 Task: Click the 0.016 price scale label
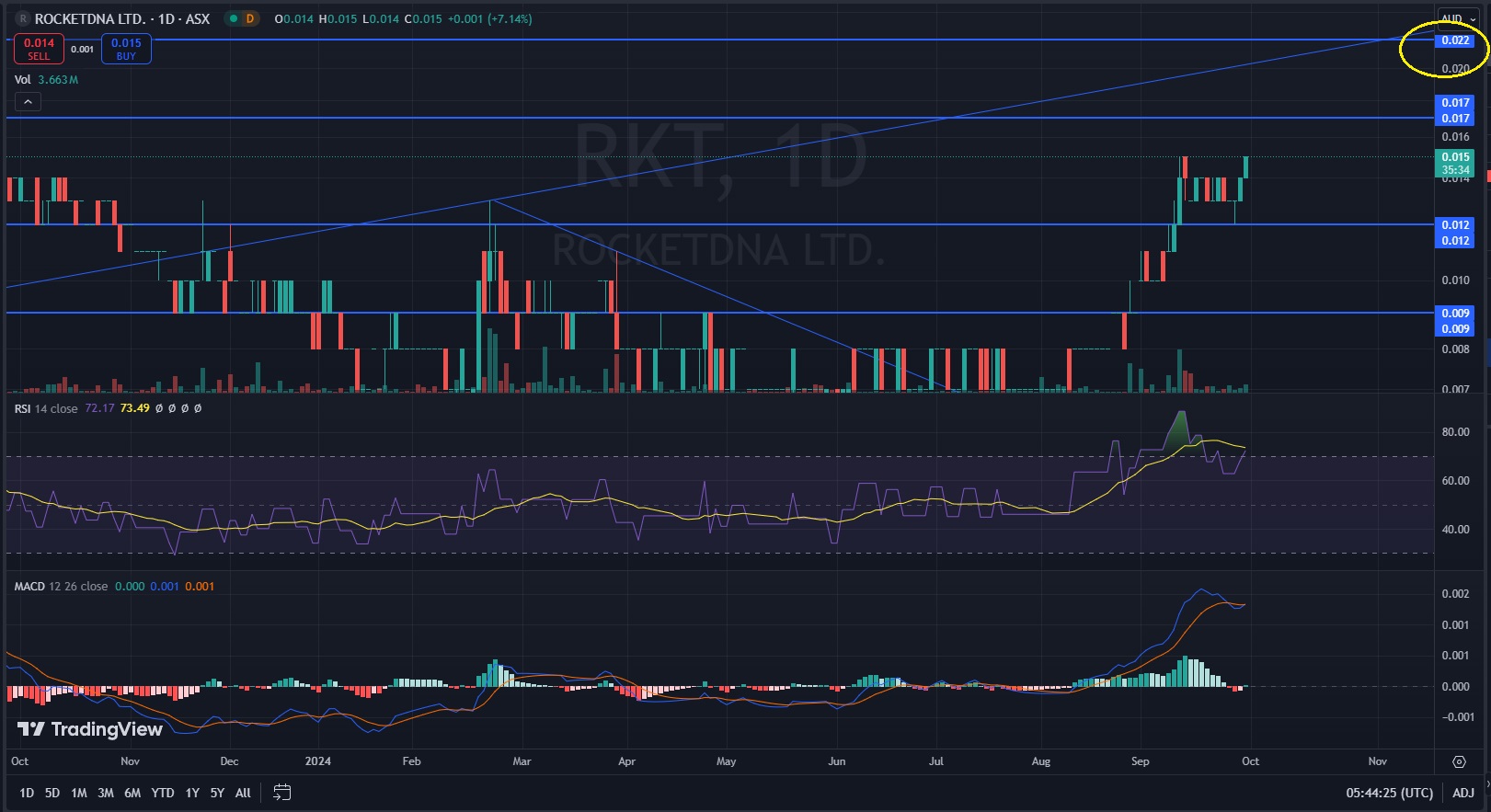[1455, 137]
